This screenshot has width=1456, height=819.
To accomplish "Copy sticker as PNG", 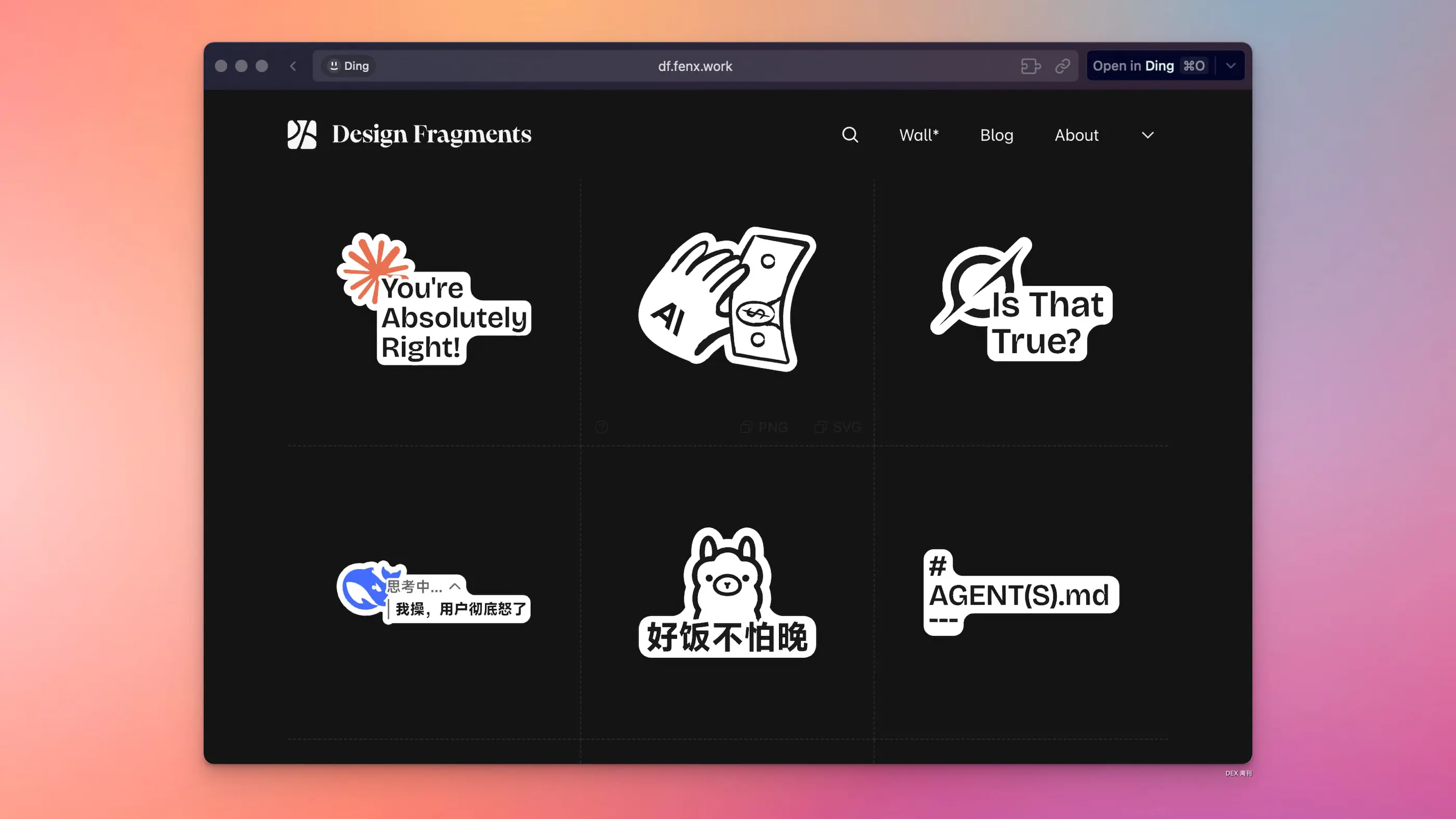I will [764, 427].
